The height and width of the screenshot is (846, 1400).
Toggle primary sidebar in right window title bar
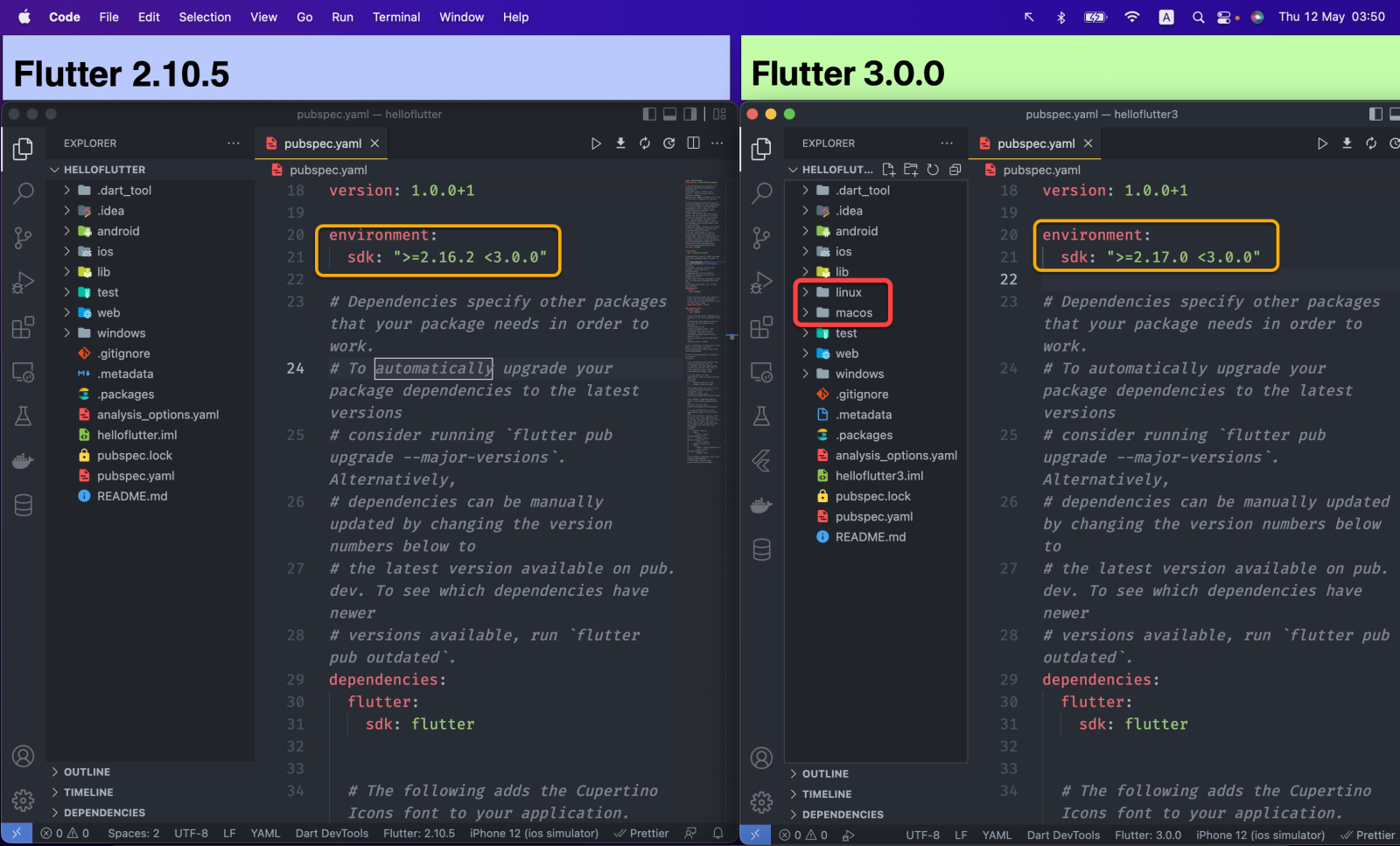coord(1375,114)
